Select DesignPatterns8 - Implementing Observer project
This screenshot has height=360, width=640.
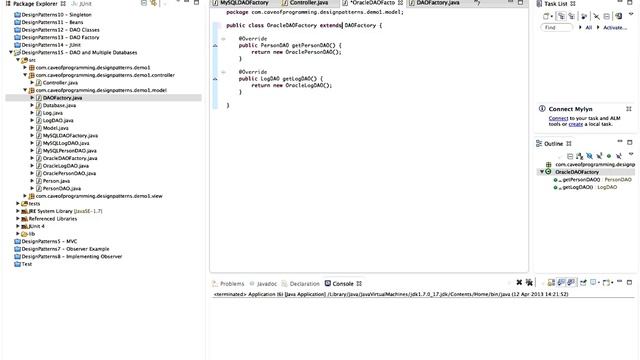tap(71, 257)
